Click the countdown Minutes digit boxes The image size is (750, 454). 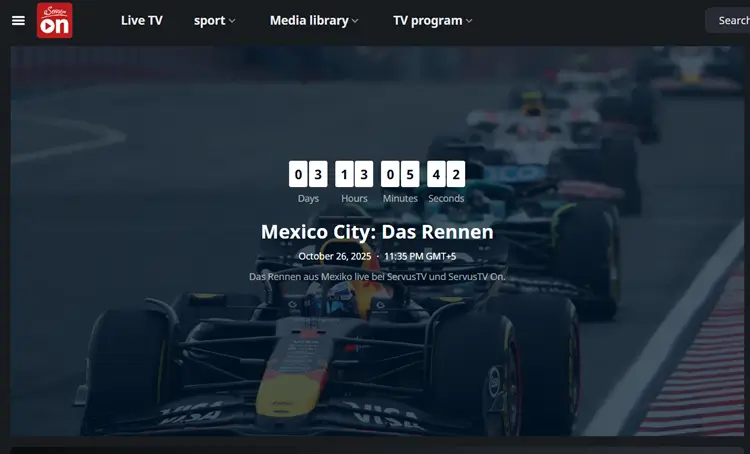pos(400,174)
